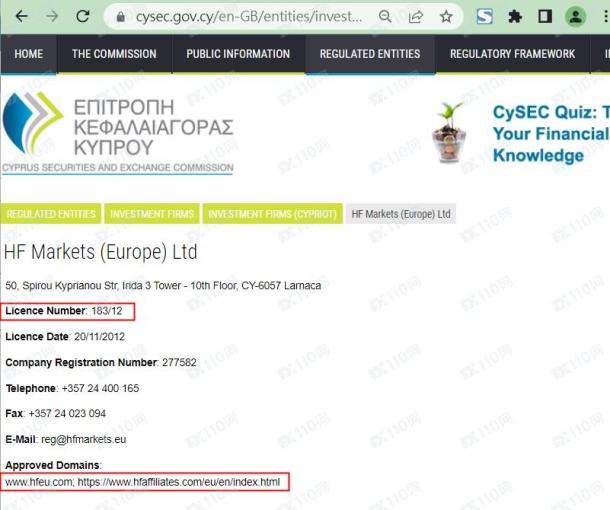
Task: Open the extensions puzzle piece menu
Action: [515, 17]
